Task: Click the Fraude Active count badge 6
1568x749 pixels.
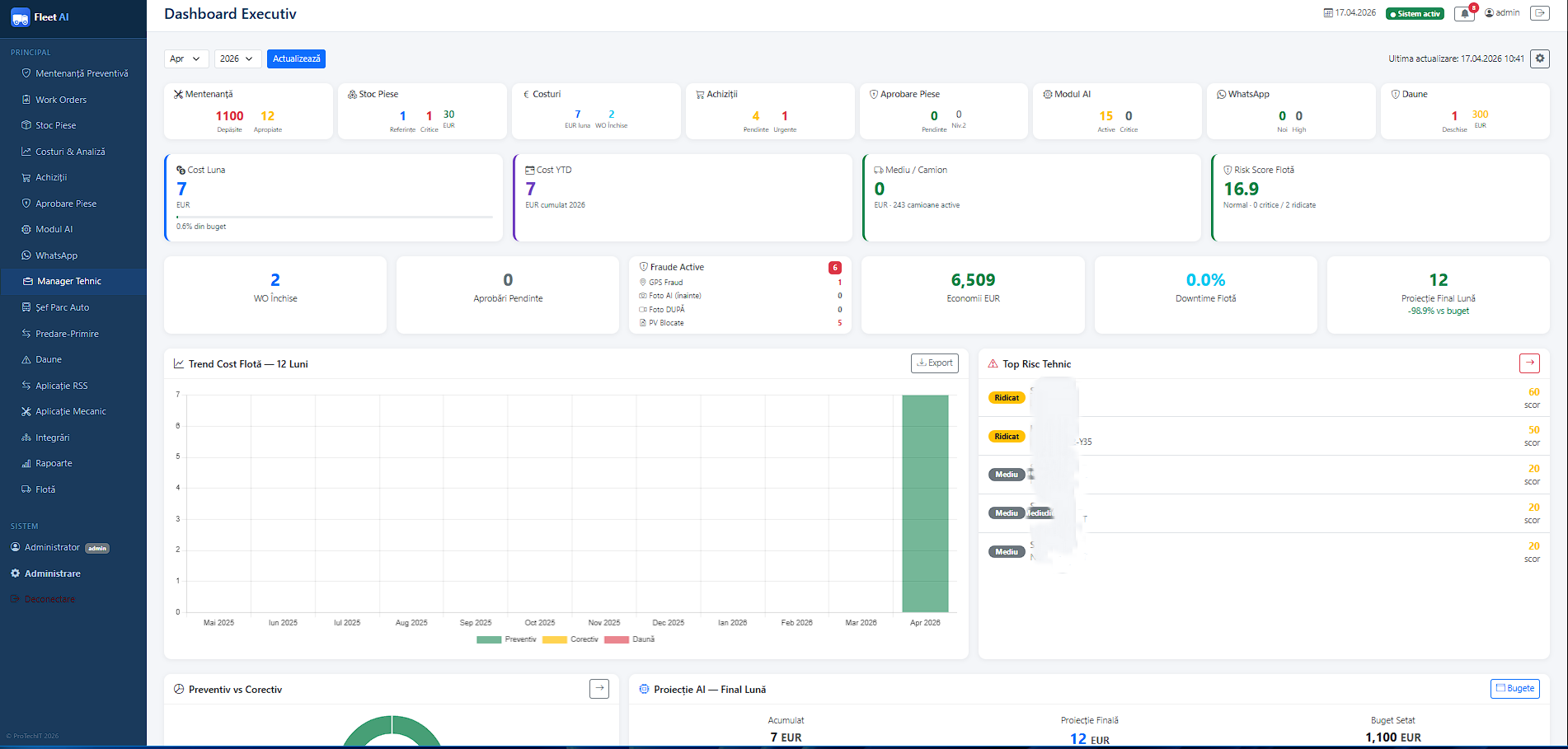Action: (x=835, y=268)
